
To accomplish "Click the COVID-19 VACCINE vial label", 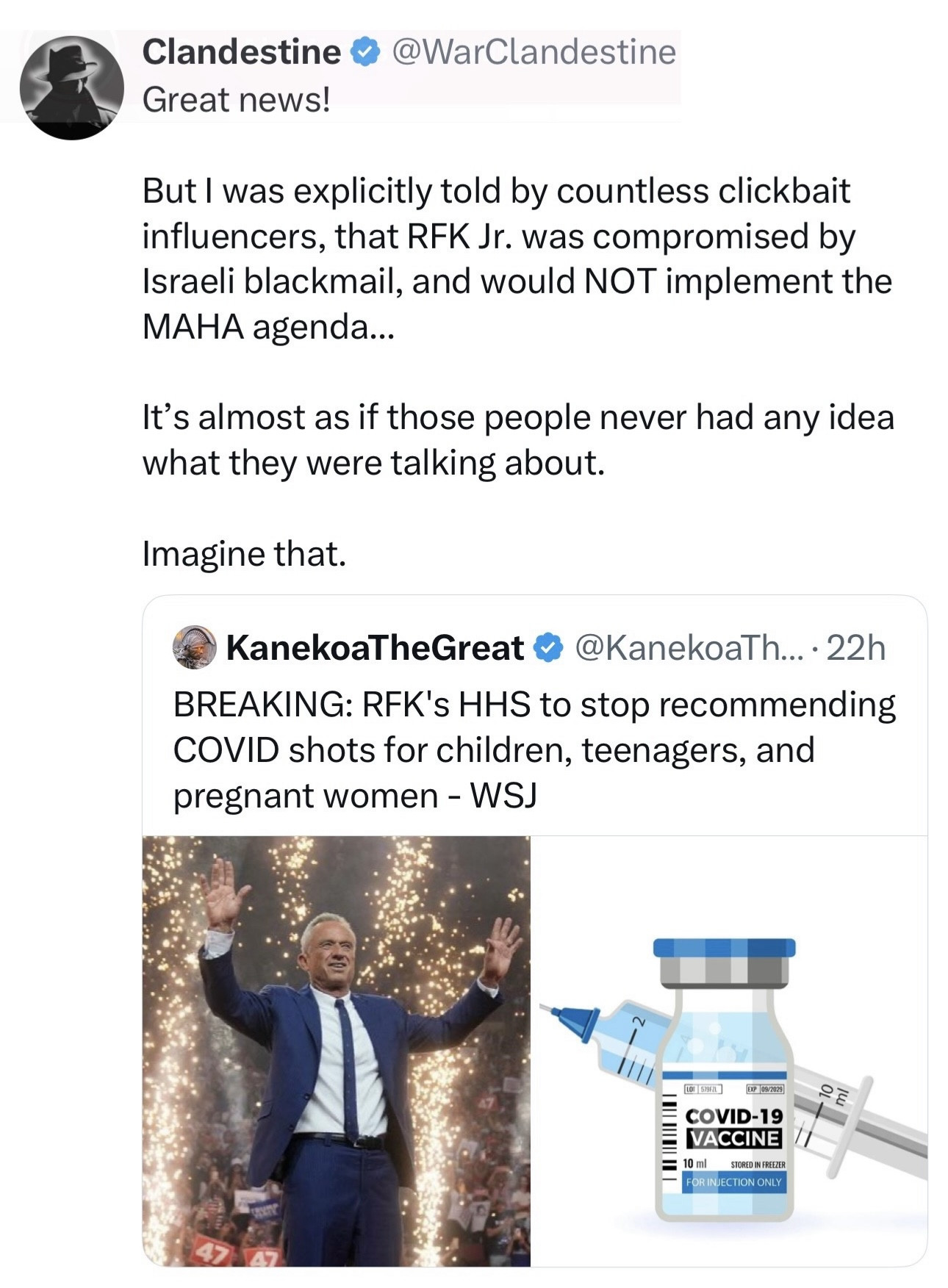I will click(733, 1129).
